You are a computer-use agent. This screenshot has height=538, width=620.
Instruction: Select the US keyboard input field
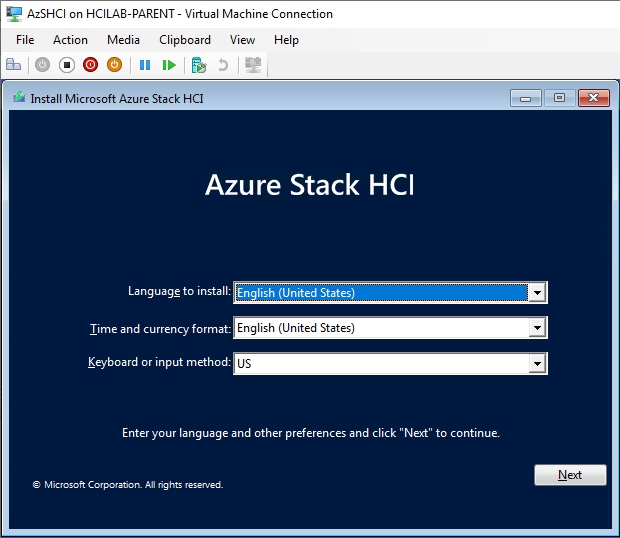click(x=390, y=363)
